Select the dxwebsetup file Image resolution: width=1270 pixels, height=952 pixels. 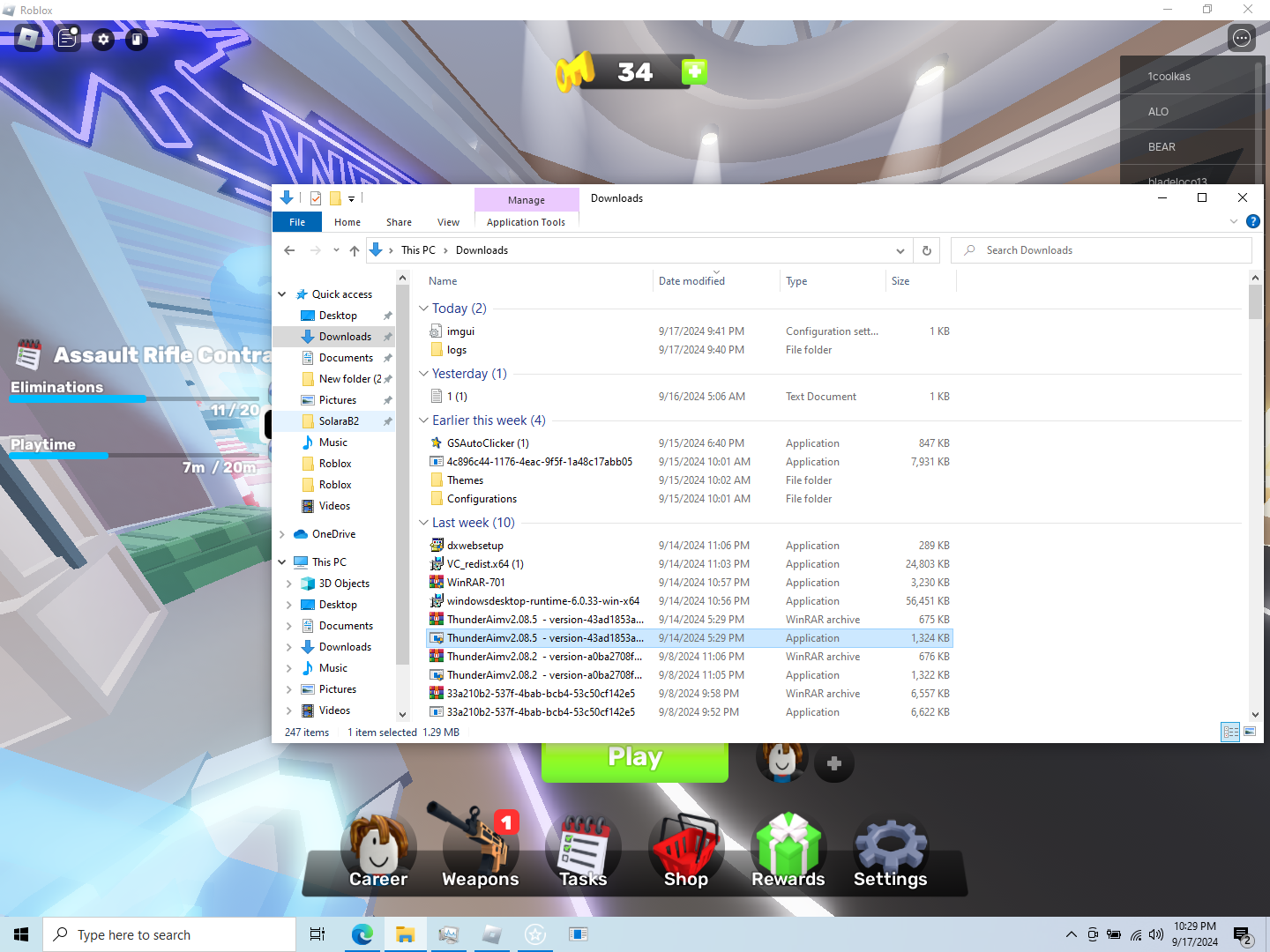pos(688,546)
